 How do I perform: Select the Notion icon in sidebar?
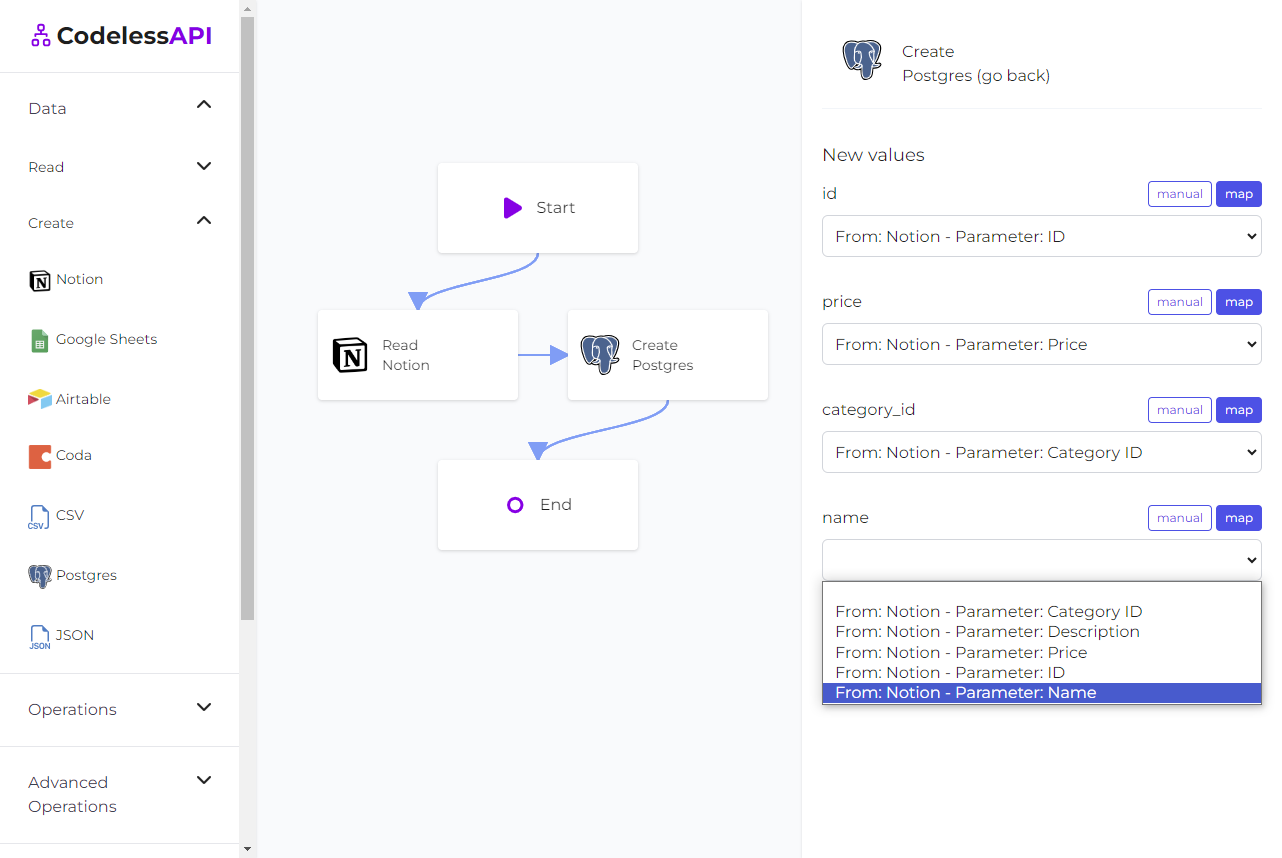coord(40,280)
